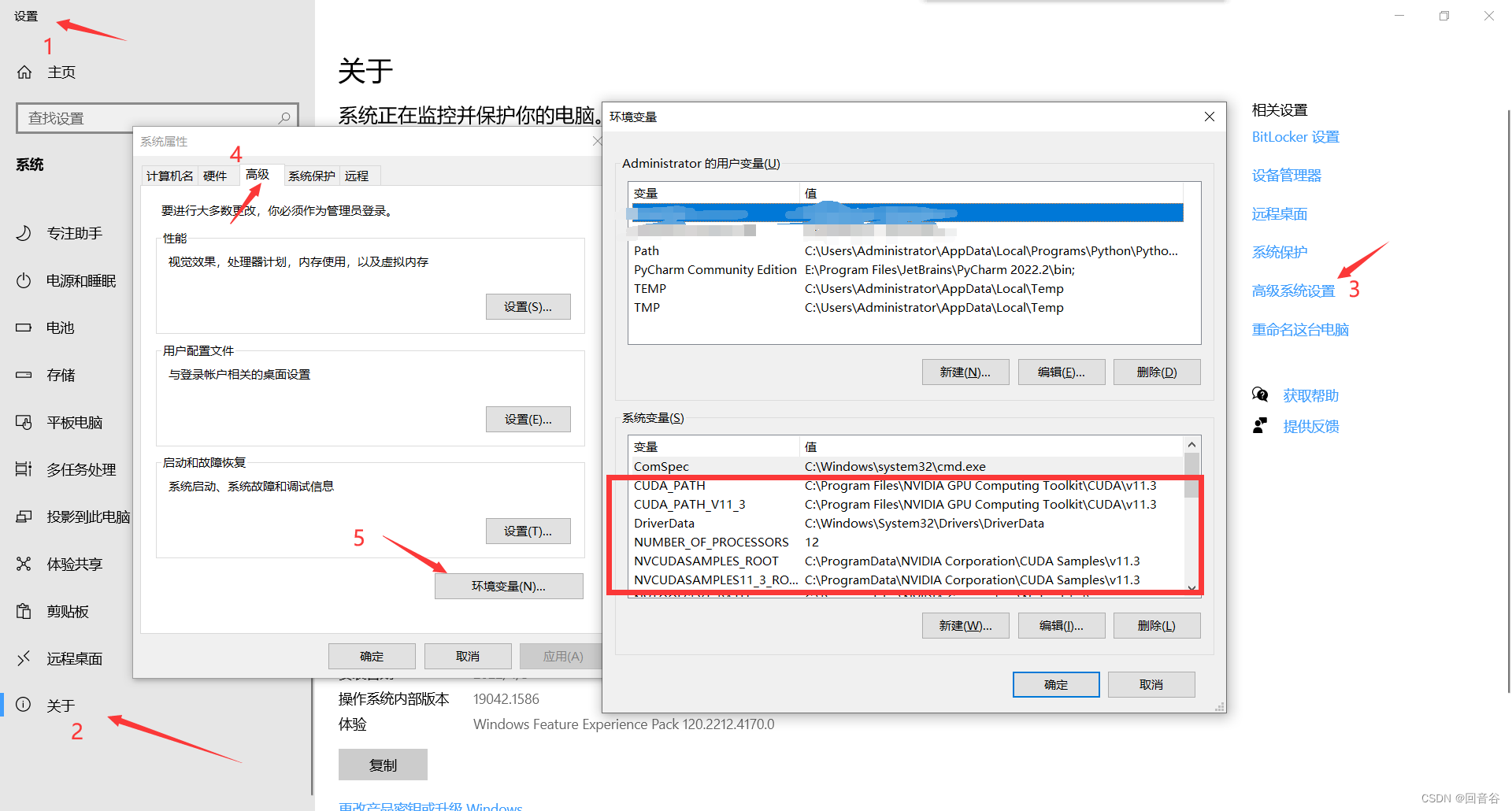This screenshot has width=1512, height=811.
Task: Open 多任务处理 icon in sidebar
Action: 24,469
